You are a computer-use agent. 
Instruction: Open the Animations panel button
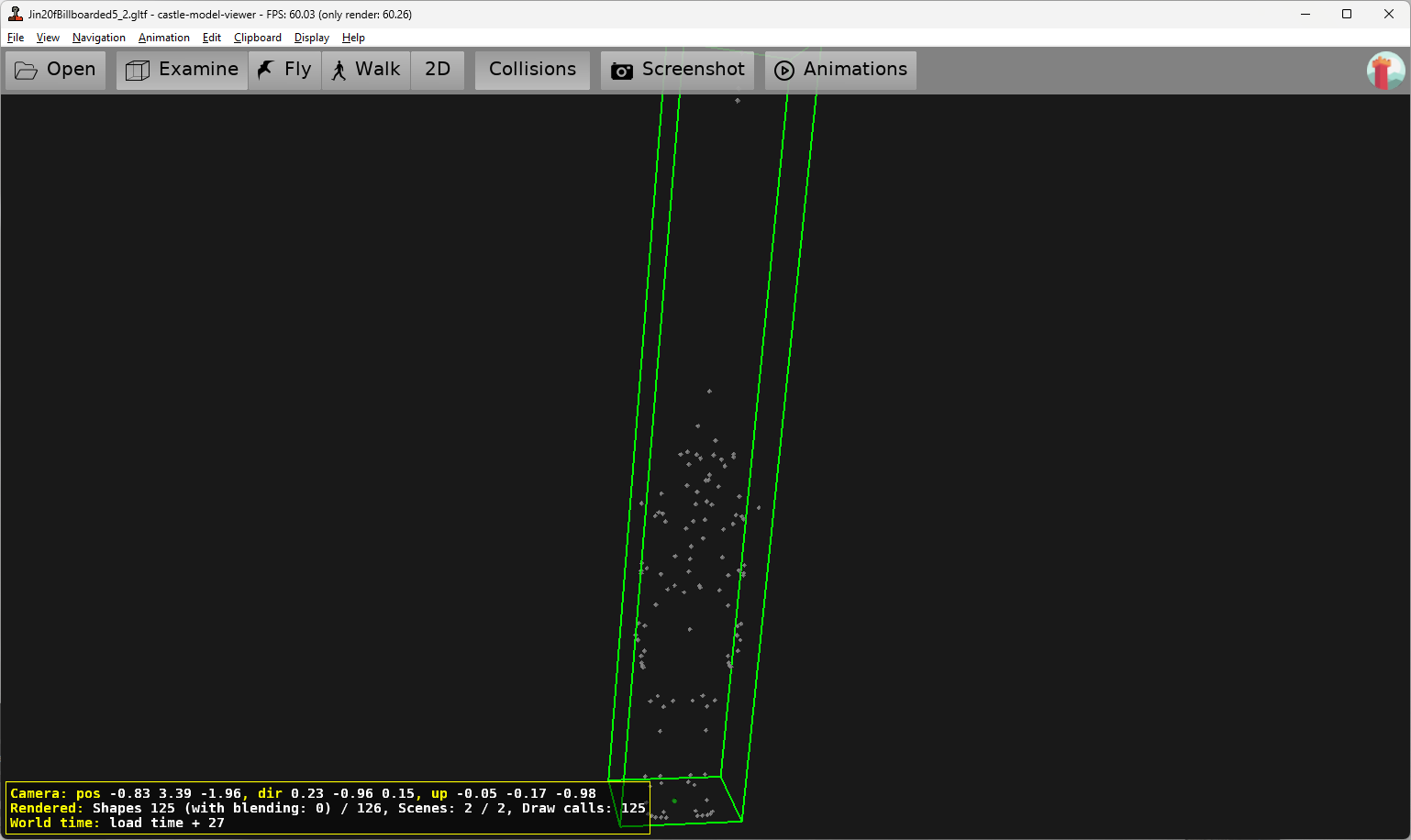pos(840,70)
